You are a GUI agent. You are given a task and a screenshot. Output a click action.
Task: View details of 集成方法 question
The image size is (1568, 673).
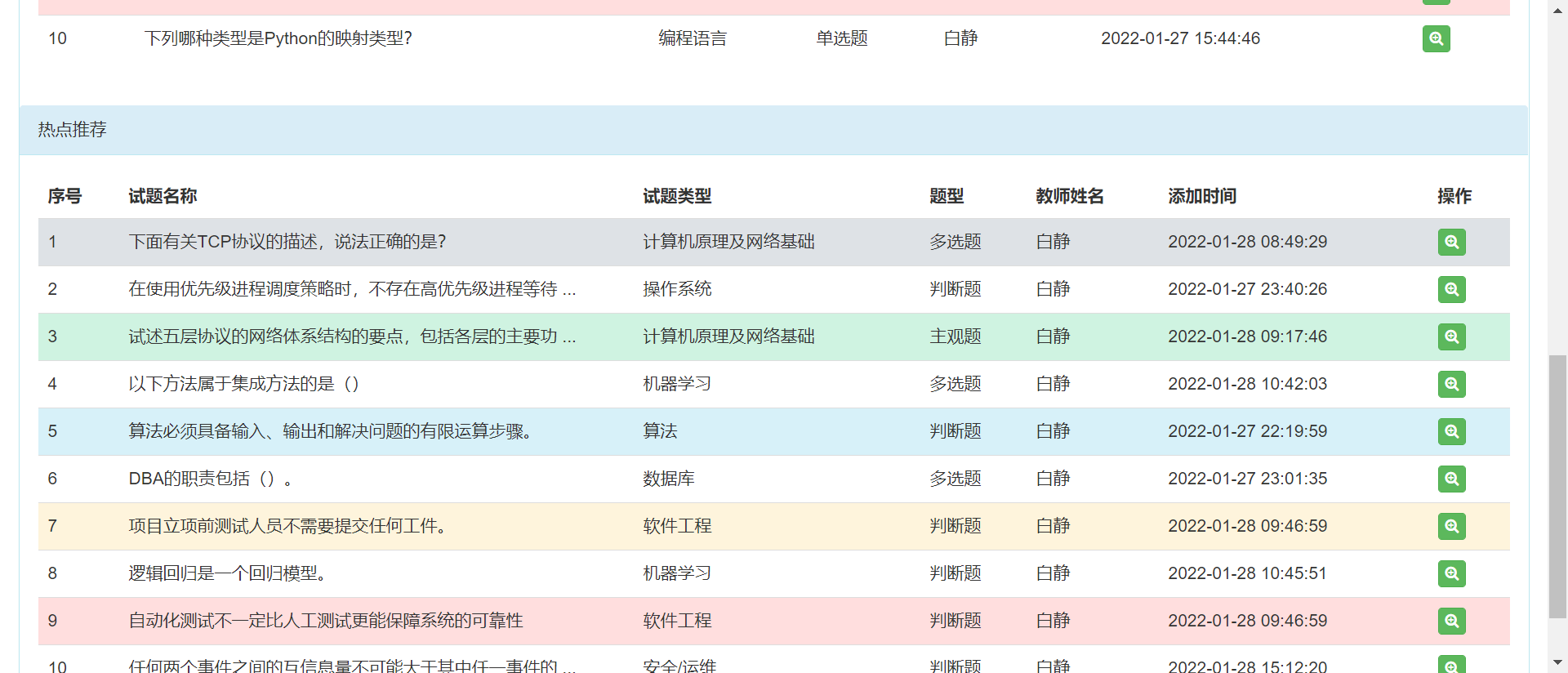[1451, 384]
